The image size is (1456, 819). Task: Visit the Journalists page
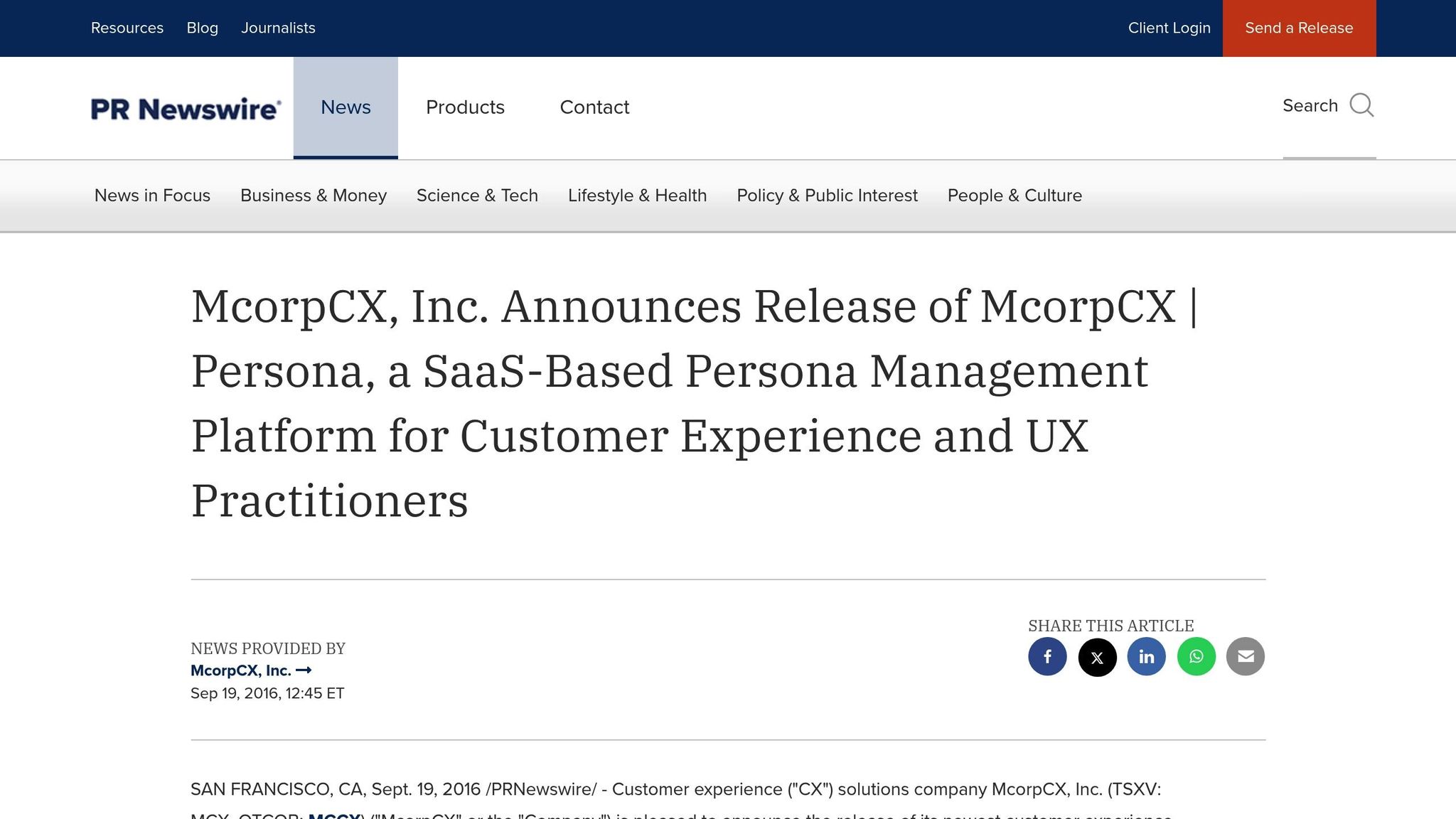pyautogui.click(x=278, y=28)
